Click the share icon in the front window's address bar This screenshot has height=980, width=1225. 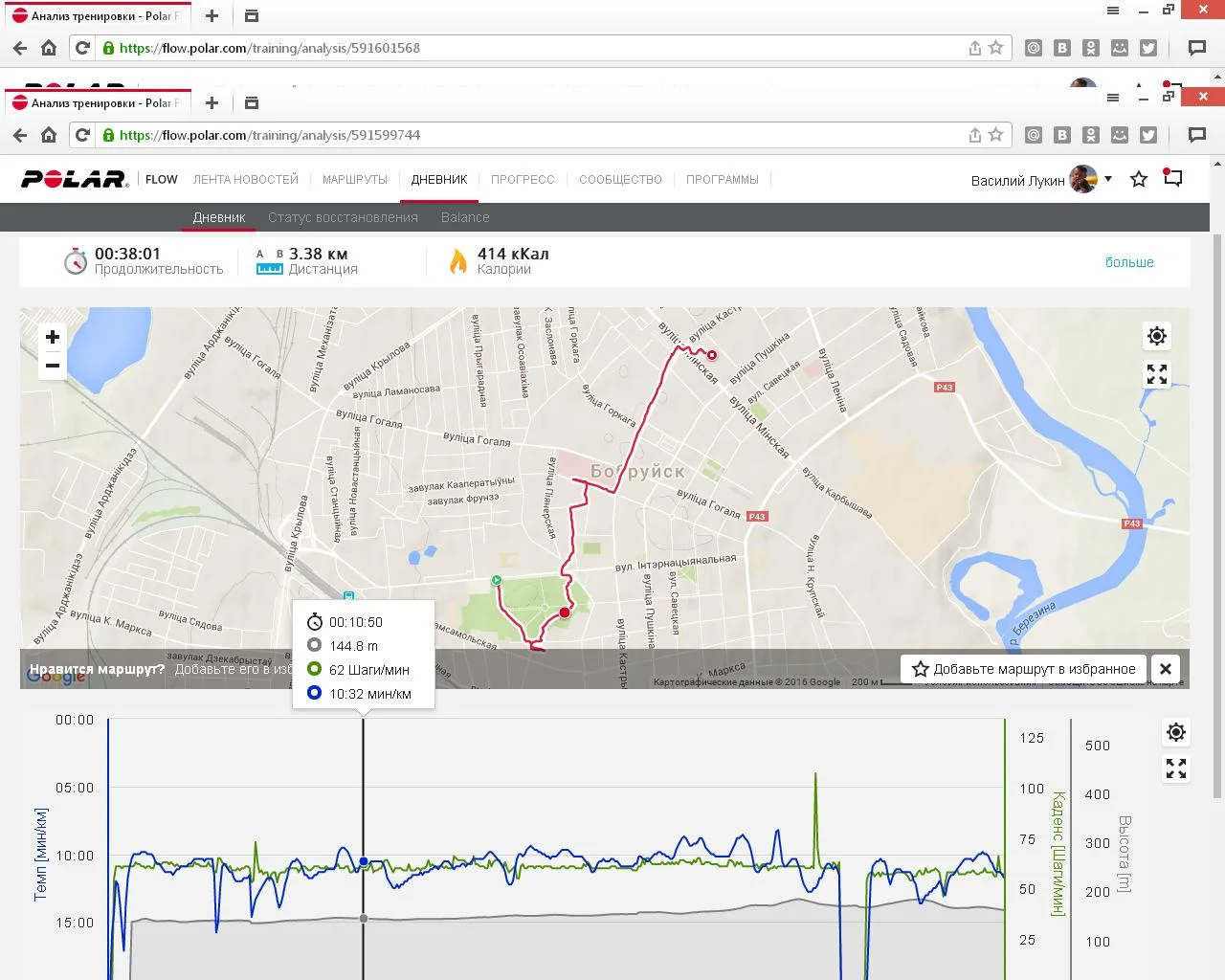click(974, 135)
